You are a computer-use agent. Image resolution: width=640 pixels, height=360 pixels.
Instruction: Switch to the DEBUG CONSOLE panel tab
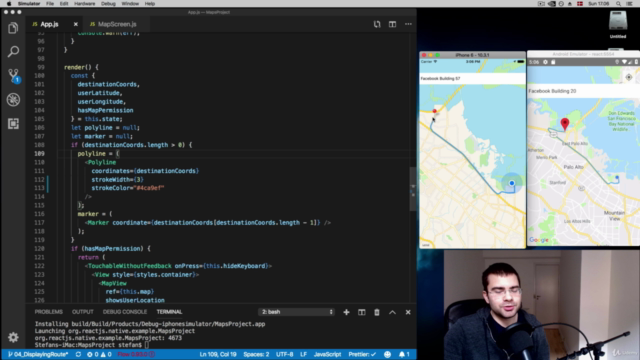125,312
